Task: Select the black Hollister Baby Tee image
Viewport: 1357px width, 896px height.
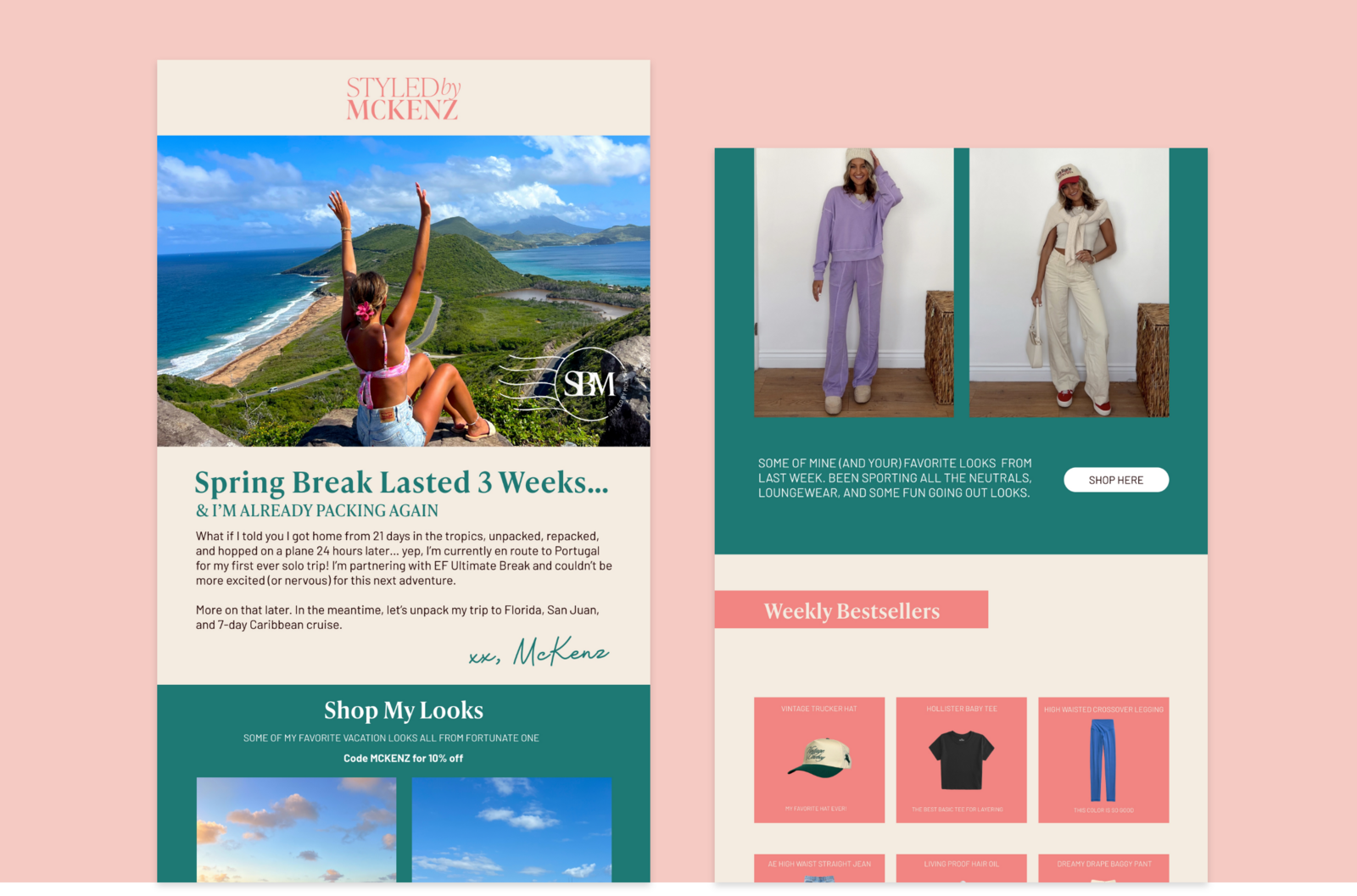Action: tap(961, 760)
